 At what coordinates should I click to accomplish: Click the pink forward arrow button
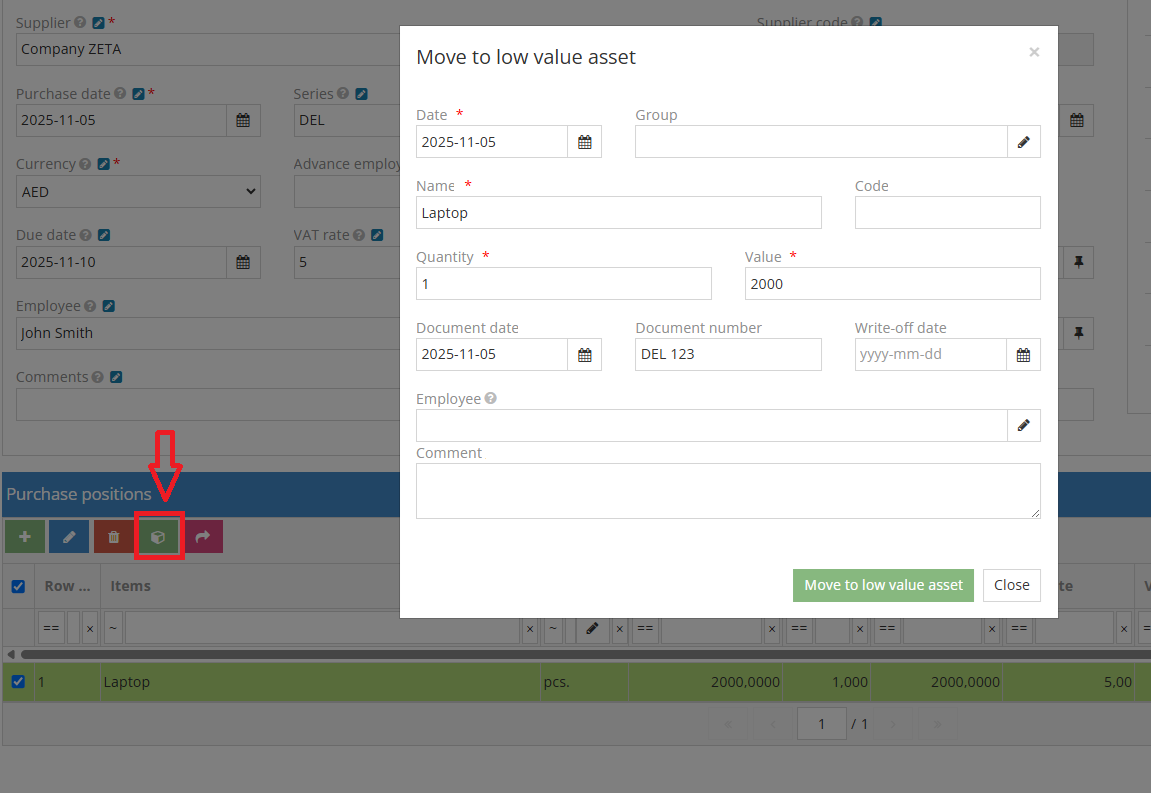click(x=202, y=537)
